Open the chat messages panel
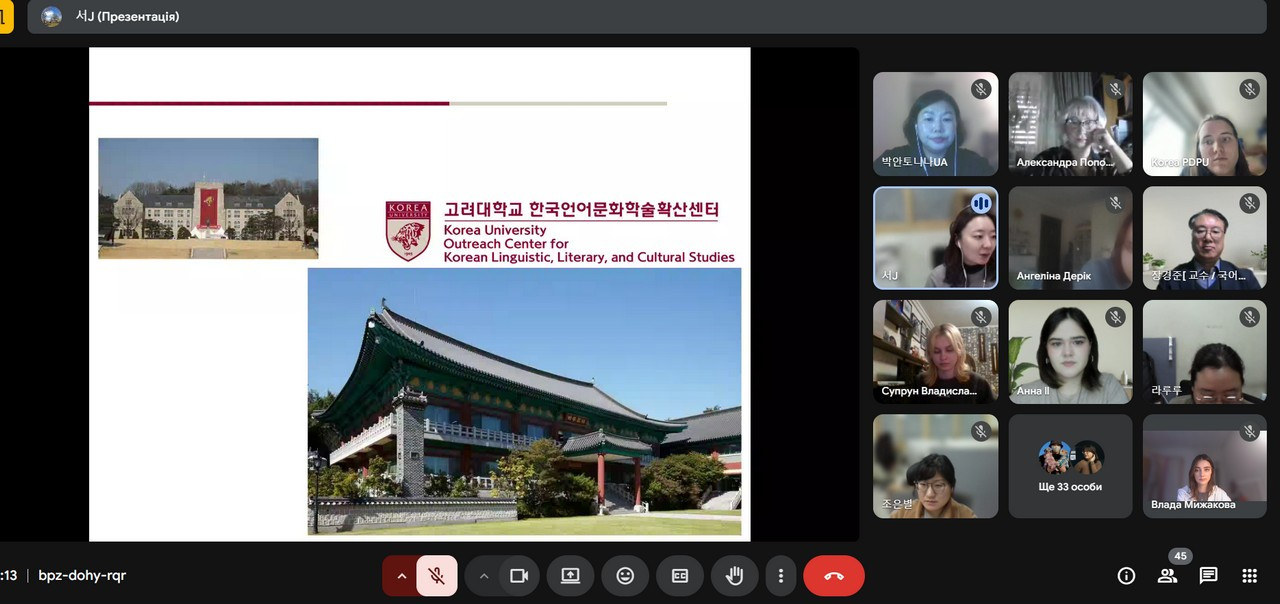The height and width of the screenshot is (604, 1280). (x=1208, y=576)
